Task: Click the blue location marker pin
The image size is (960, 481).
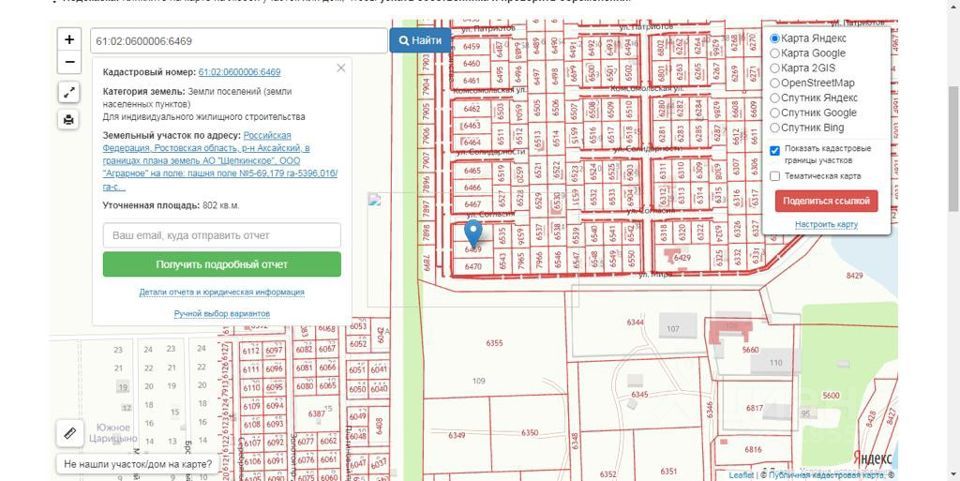Action: (x=473, y=234)
